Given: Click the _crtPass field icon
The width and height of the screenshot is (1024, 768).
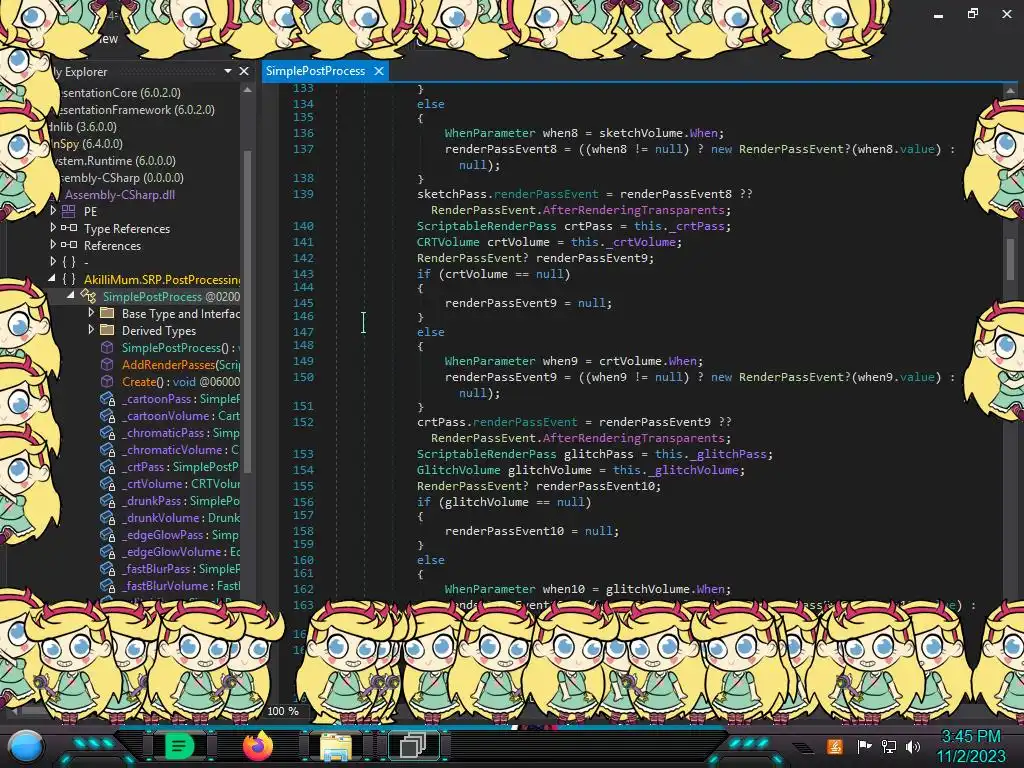Looking at the screenshot, I should coord(107,466).
